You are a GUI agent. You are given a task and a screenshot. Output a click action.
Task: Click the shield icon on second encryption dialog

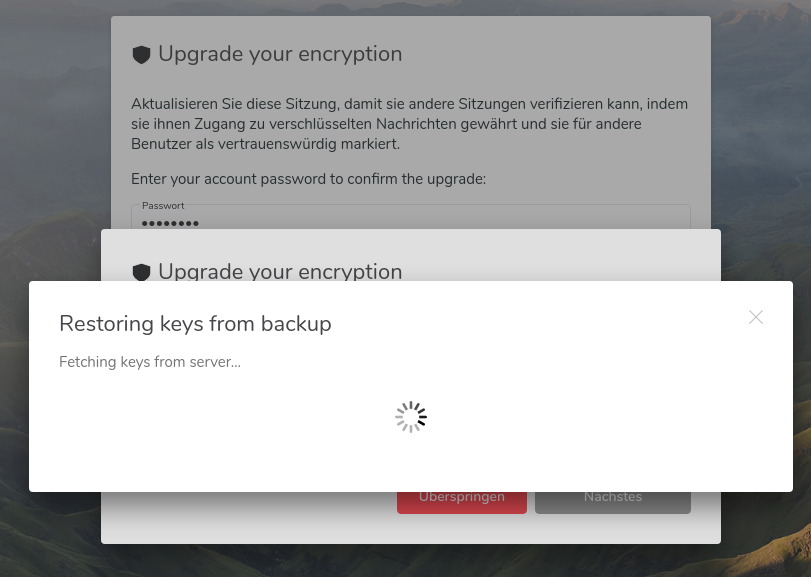click(141, 271)
